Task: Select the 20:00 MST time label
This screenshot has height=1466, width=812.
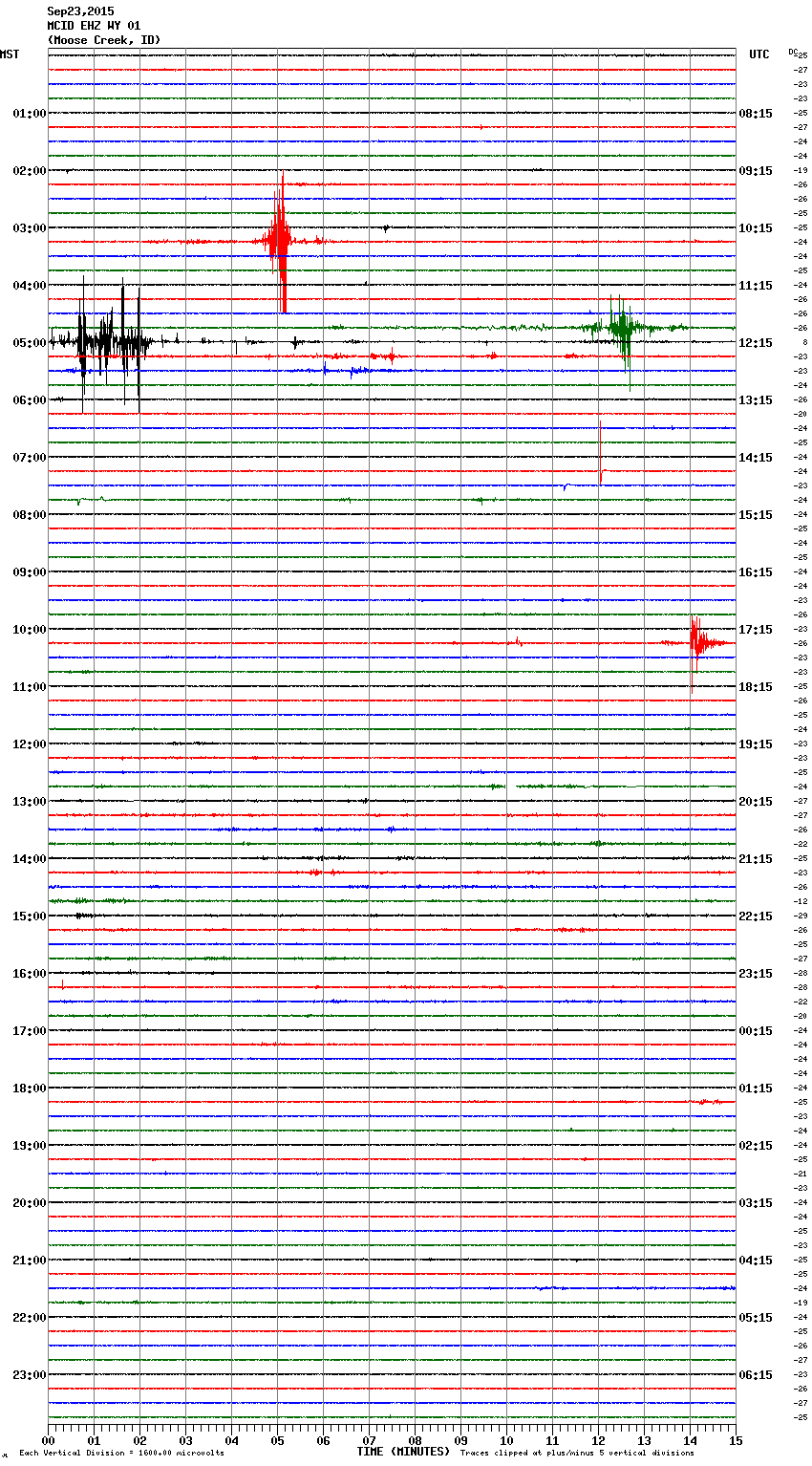Action: pyautogui.click(x=29, y=1202)
